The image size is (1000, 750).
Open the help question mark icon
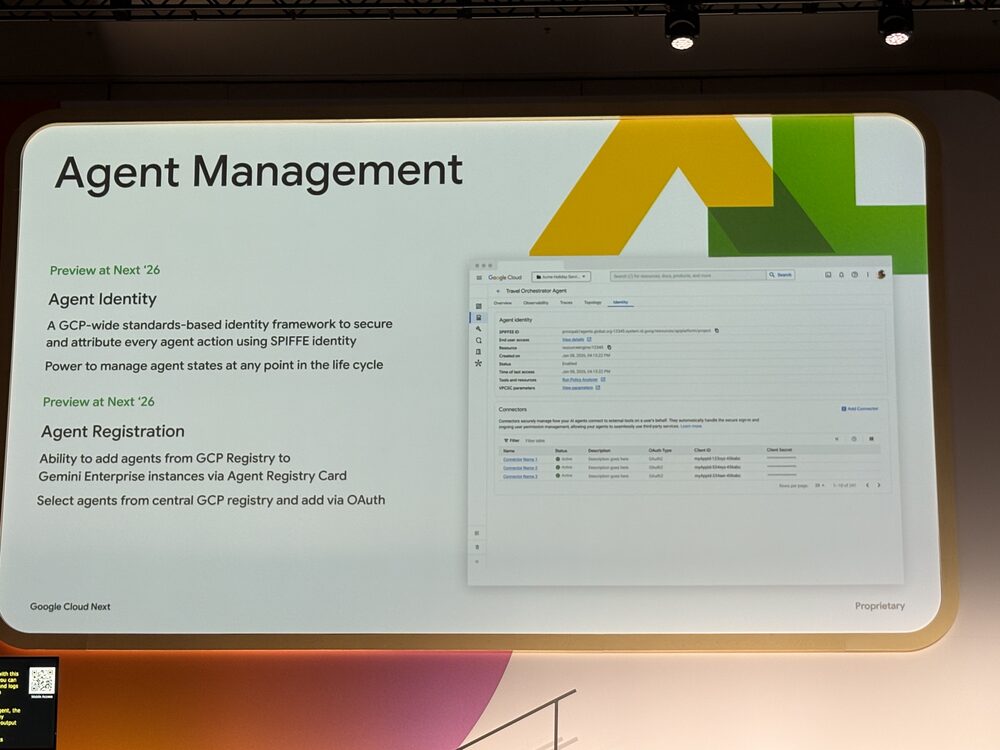pyautogui.click(x=854, y=275)
